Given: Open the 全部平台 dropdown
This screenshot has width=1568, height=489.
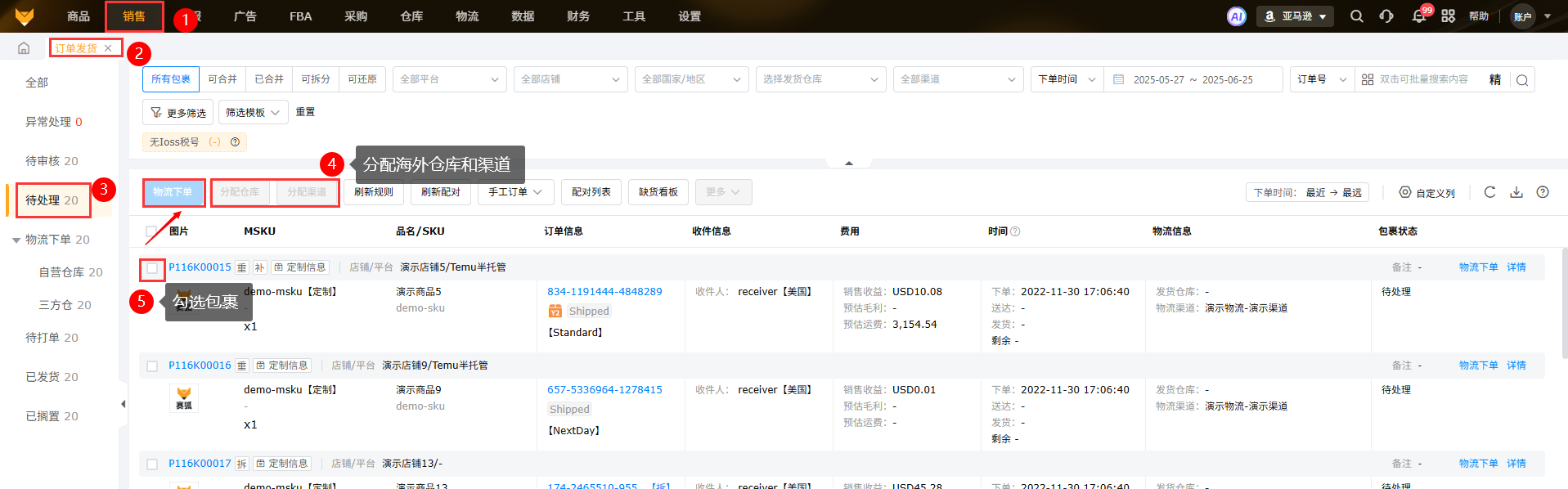Looking at the screenshot, I should coord(449,79).
